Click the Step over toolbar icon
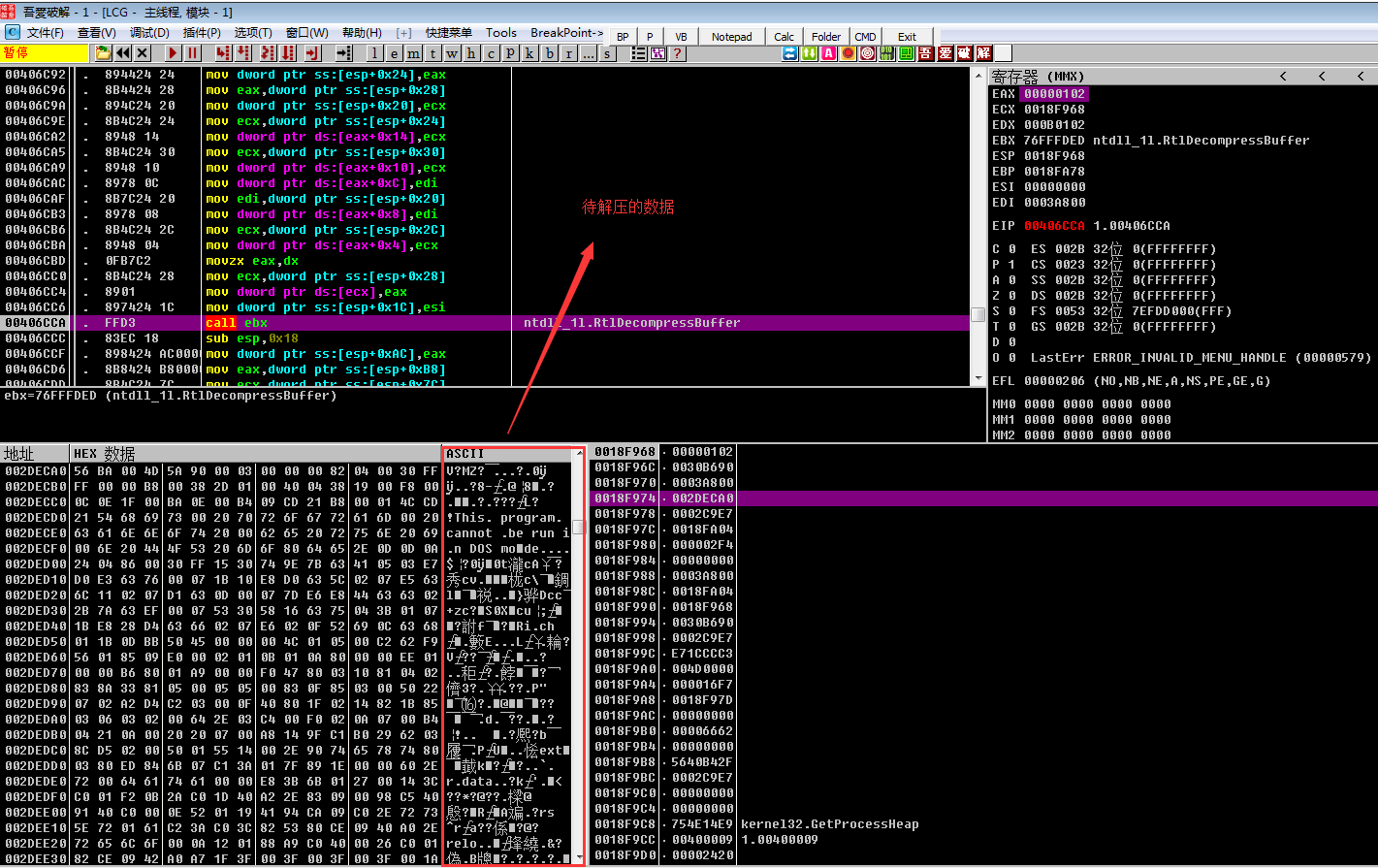This screenshot has width=1378, height=868. [242, 53]
